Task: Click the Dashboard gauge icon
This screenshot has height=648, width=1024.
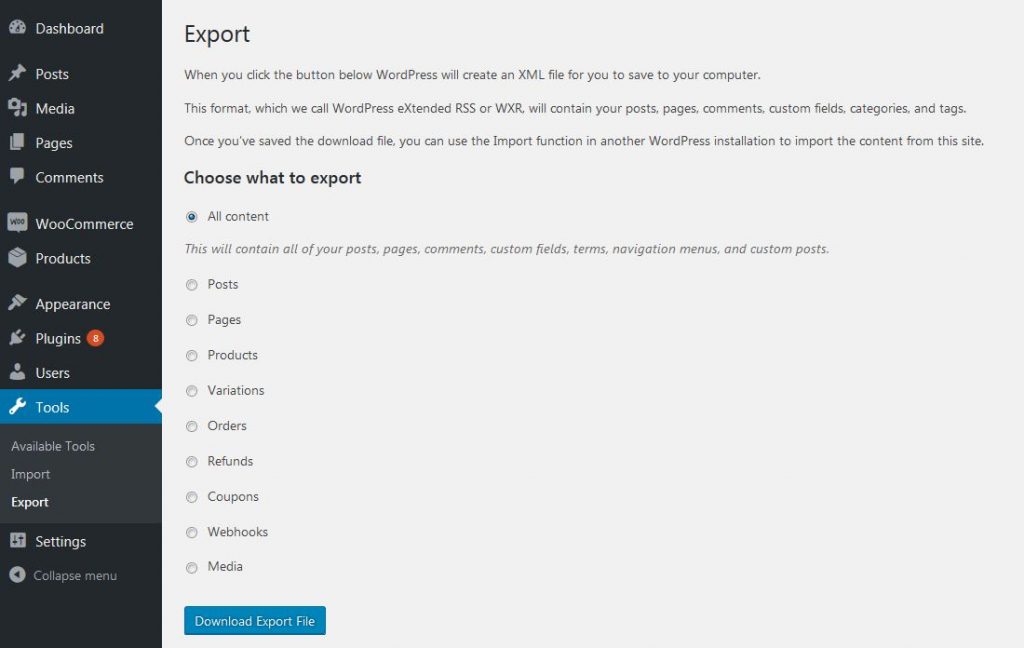Action: pos(18,27)
